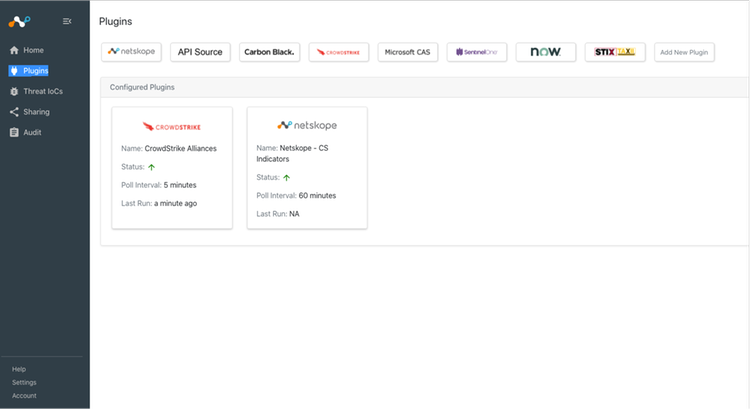Click 'Name: CrowdStrike Alliances' text
The image size is (750, 409).
169,148
